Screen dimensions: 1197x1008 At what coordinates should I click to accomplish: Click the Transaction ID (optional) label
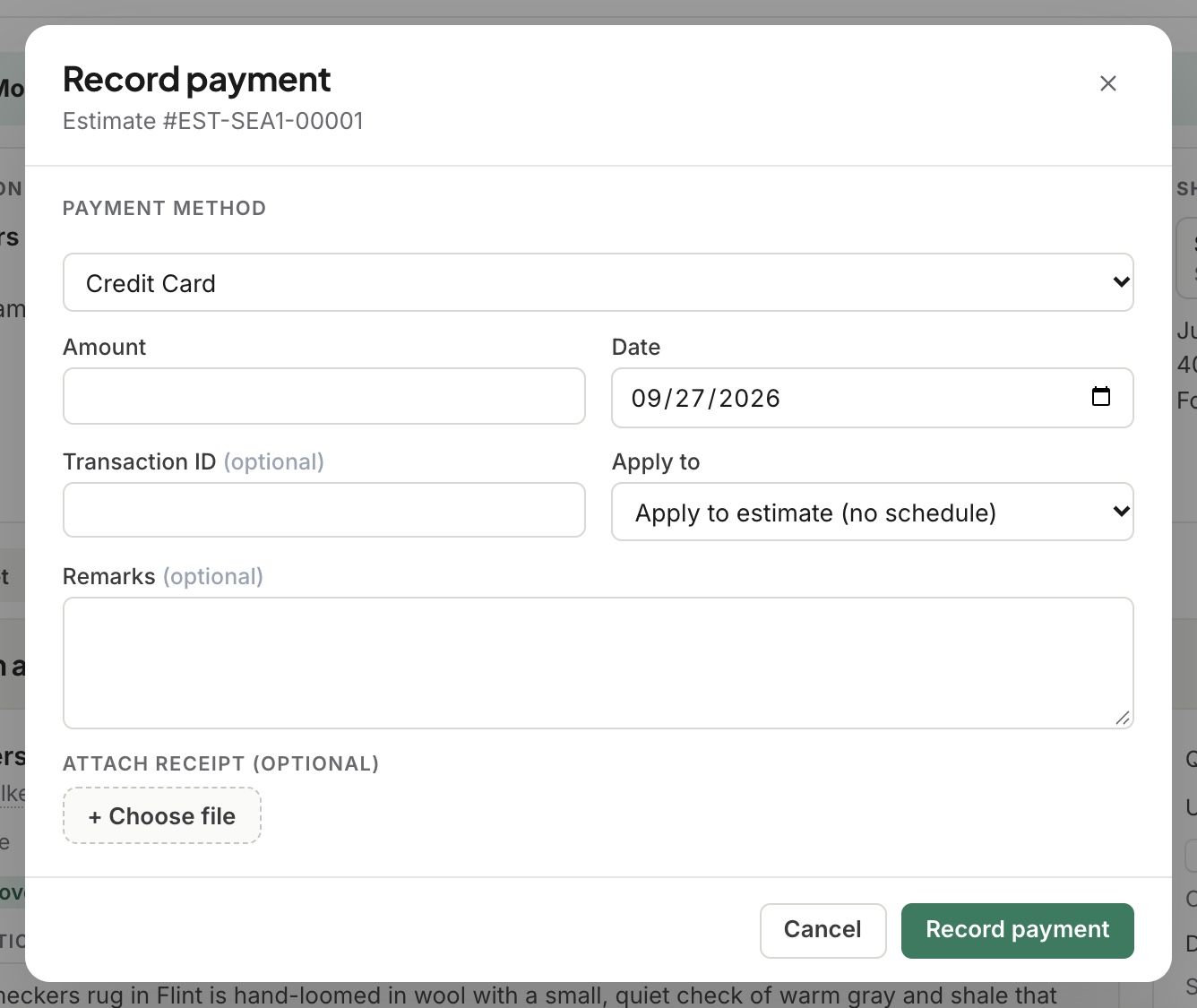(194, 461)
